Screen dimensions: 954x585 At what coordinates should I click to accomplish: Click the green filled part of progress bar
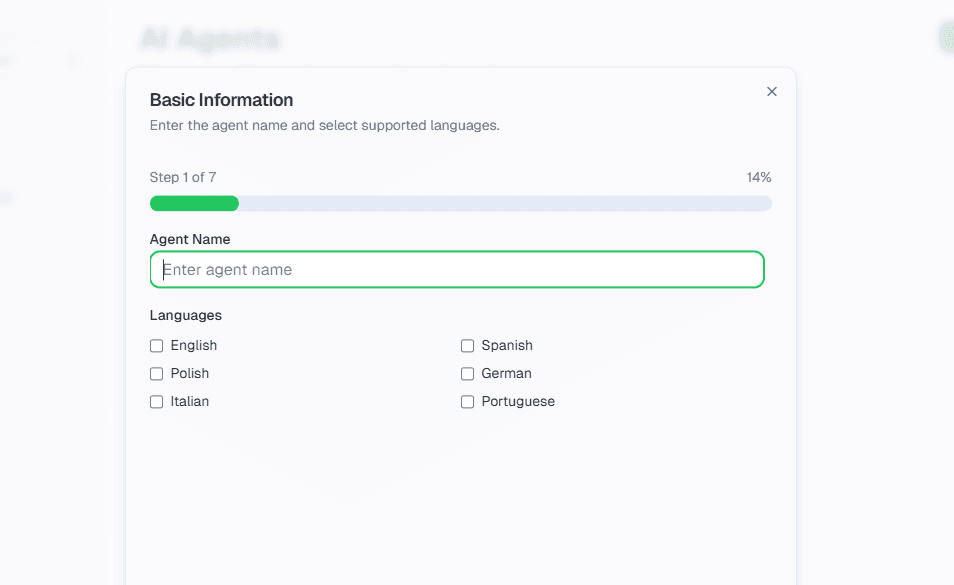pos(194,204)
